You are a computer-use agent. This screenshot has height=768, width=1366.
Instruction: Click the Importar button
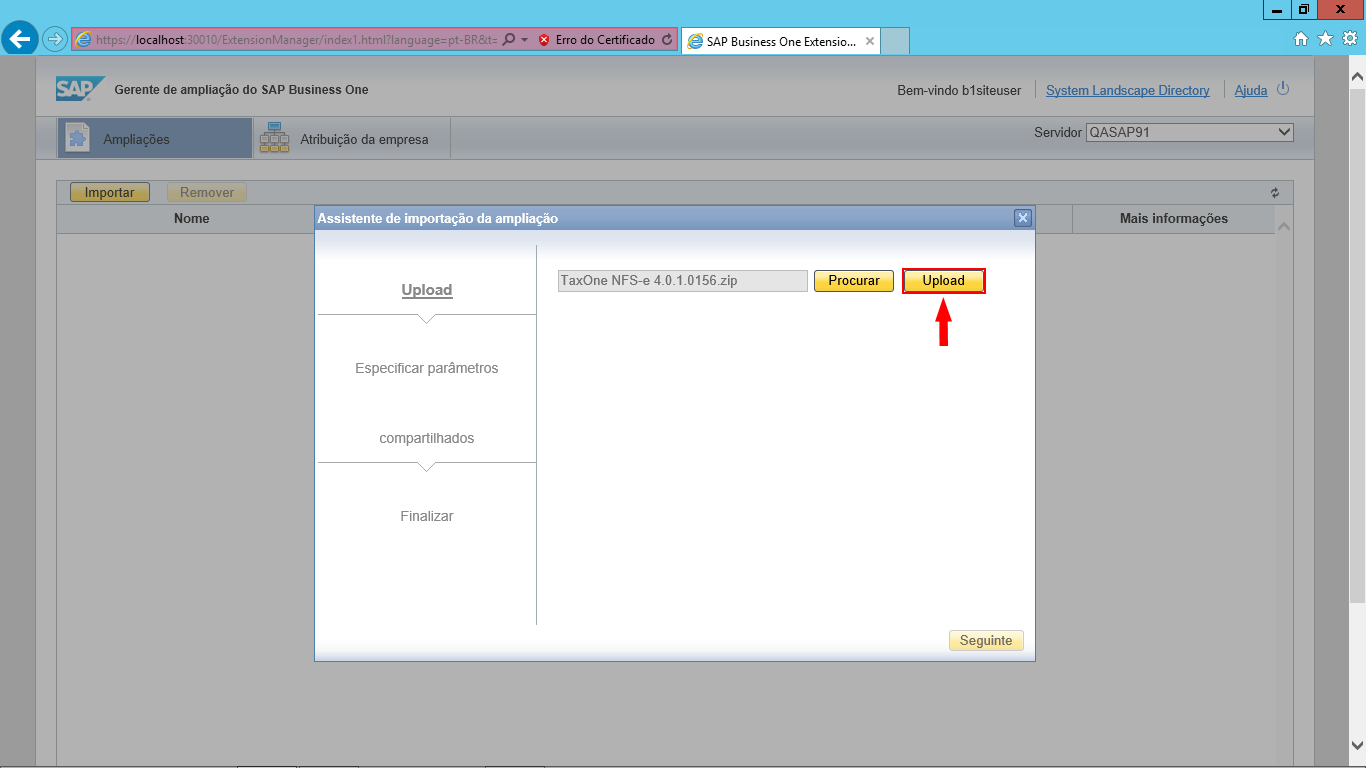coord(109,193)
